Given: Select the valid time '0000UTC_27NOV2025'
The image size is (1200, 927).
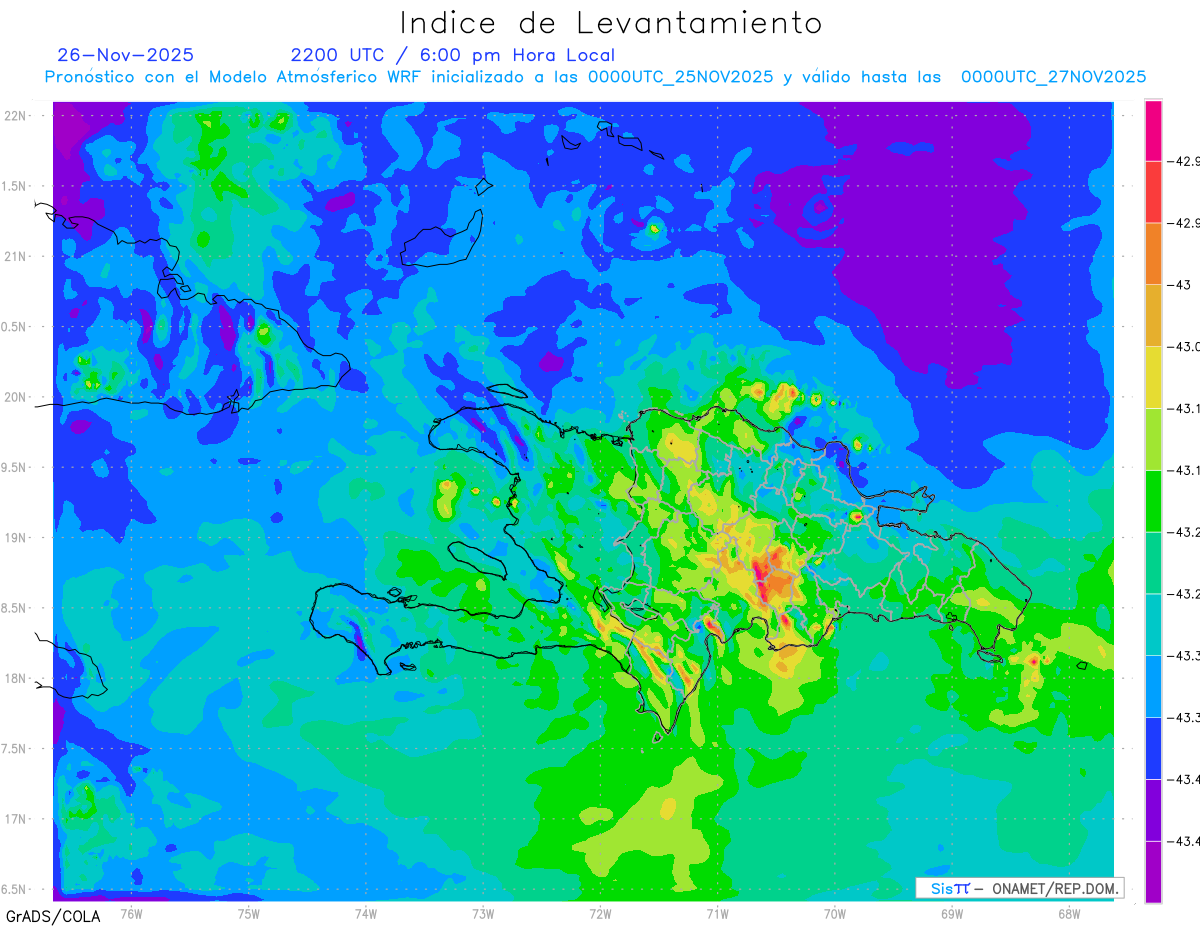Looking at the screenshot, I should click(1053, 77).
